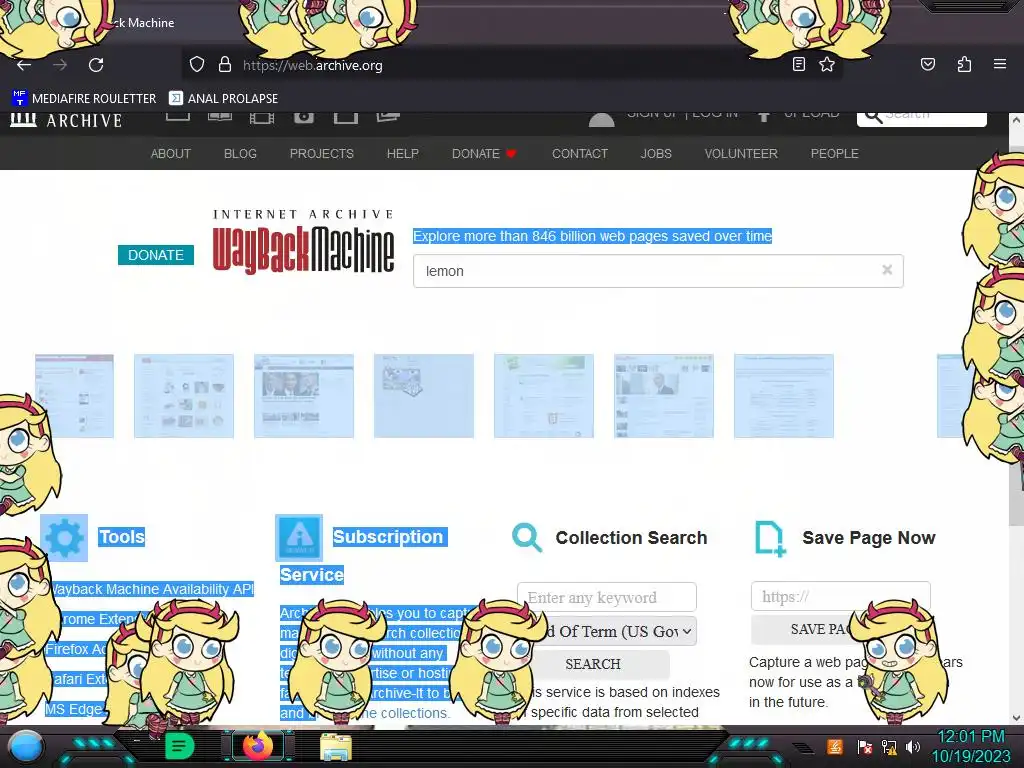Open the HELP menu item

click(x=402, y=153)
